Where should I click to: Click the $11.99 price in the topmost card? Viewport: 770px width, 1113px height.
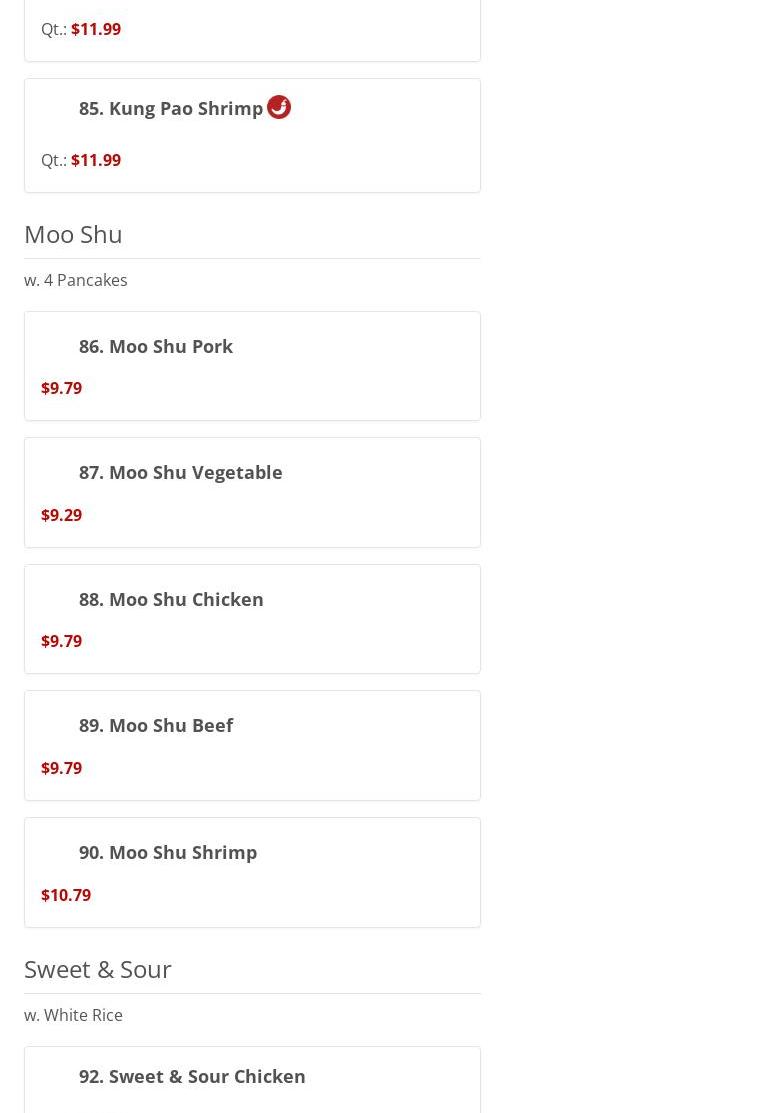pyautogui.click(x=96, y=29)
